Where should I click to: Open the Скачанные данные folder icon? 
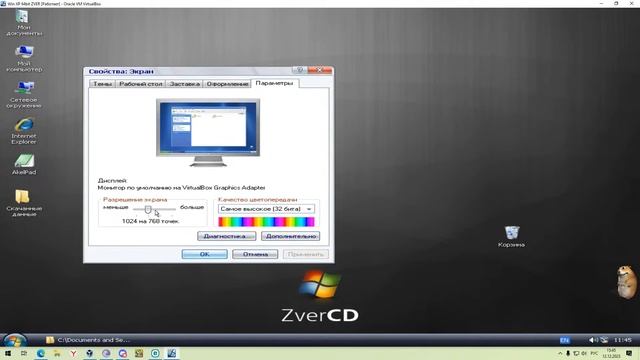(x=24, y=202)
